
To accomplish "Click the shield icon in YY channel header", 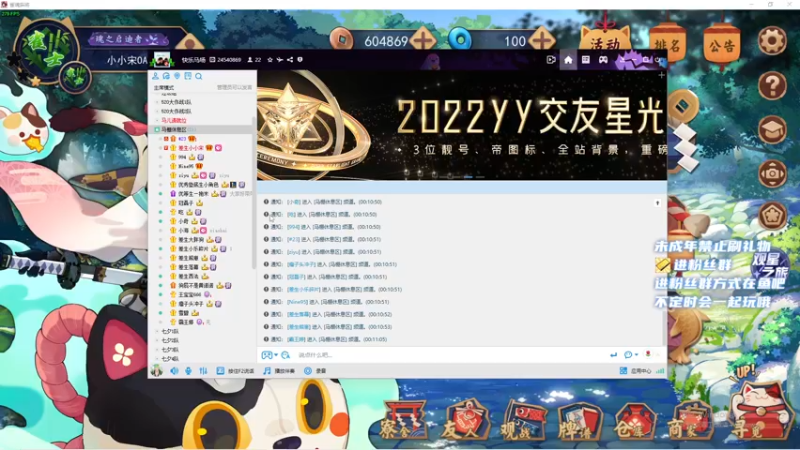I will coord(300,60).
